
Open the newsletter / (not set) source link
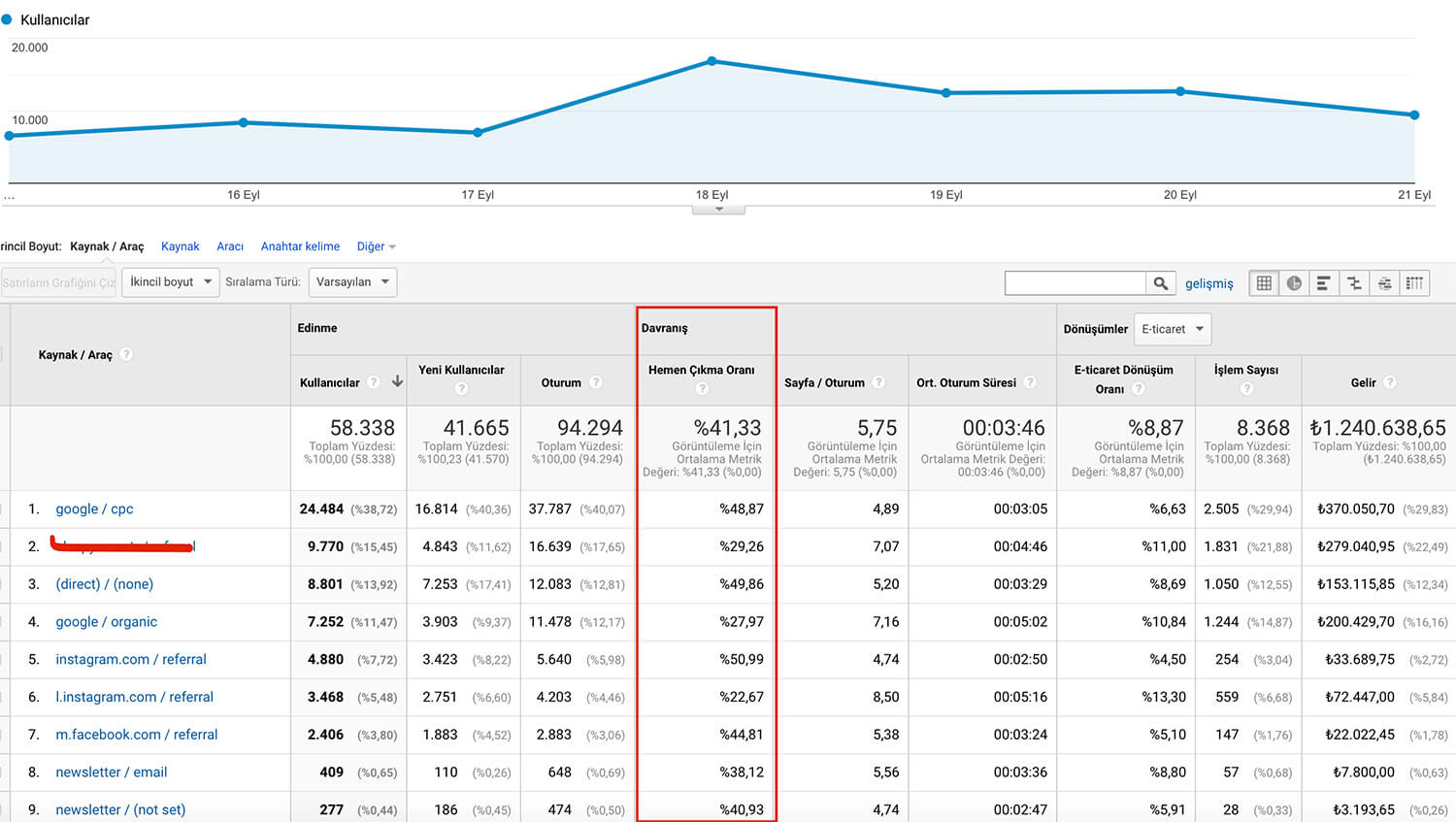[x=120, y=809]
